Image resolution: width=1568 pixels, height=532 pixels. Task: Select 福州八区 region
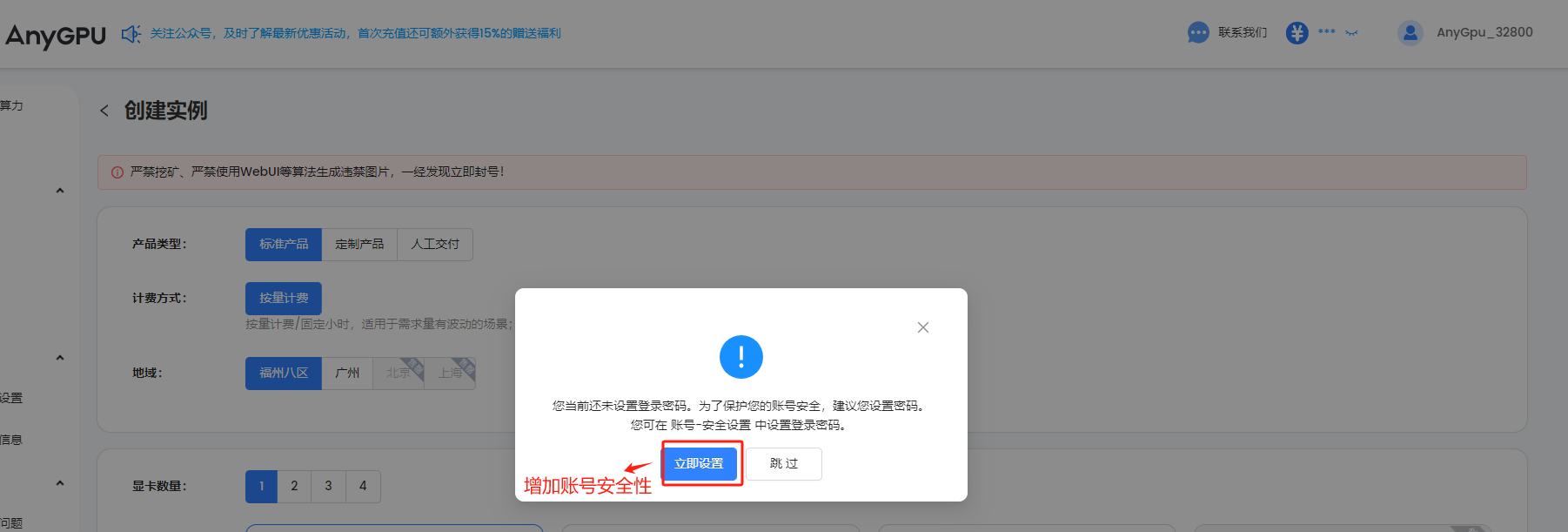(284, 374)
